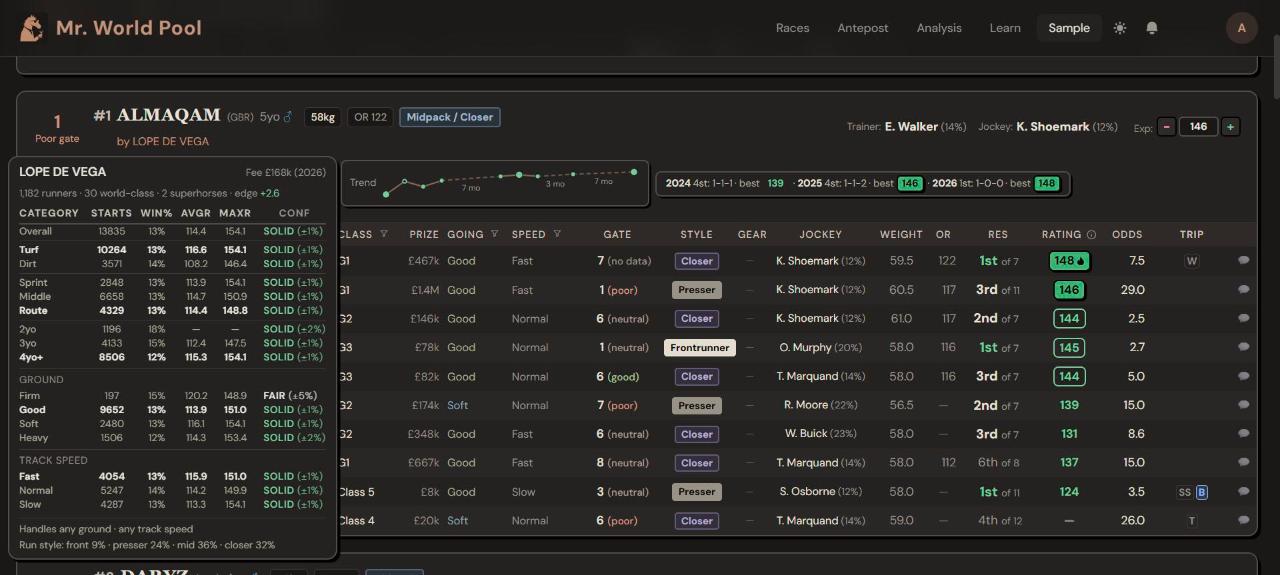Click the last point on the Trend chart

[634, 172]
